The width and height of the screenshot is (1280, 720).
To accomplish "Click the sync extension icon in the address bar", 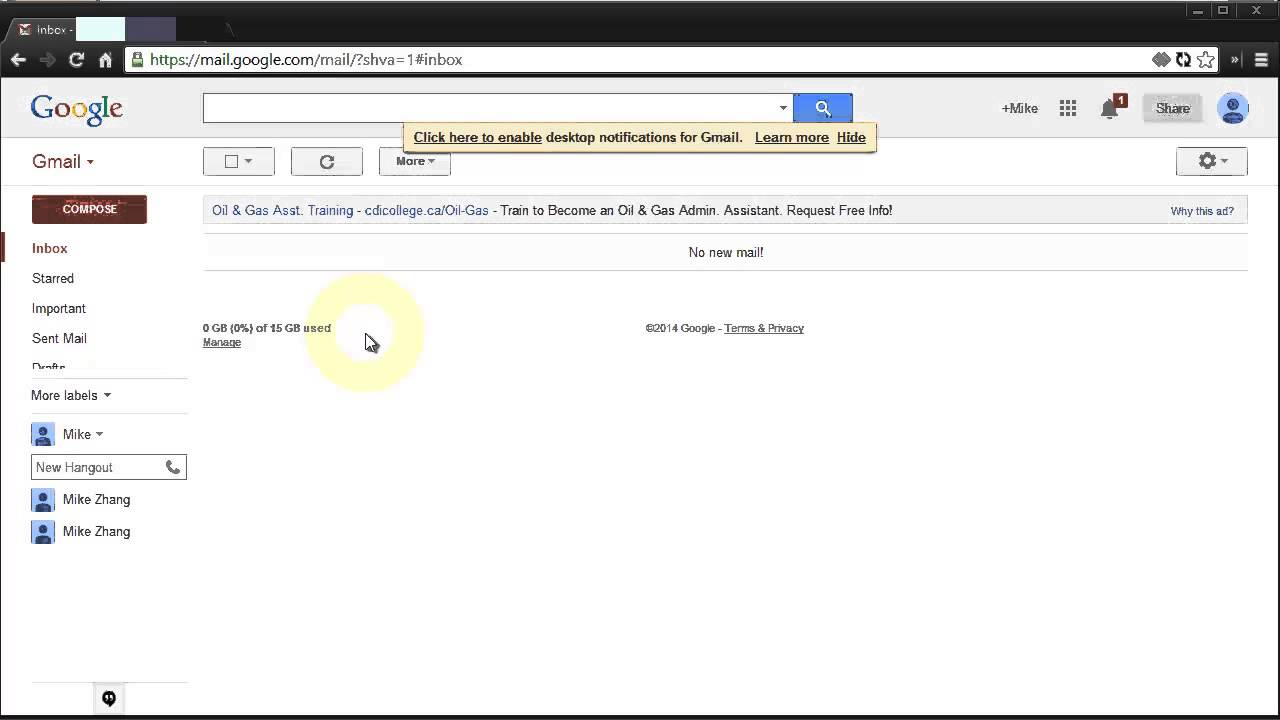I will [x=1183, y=60].
